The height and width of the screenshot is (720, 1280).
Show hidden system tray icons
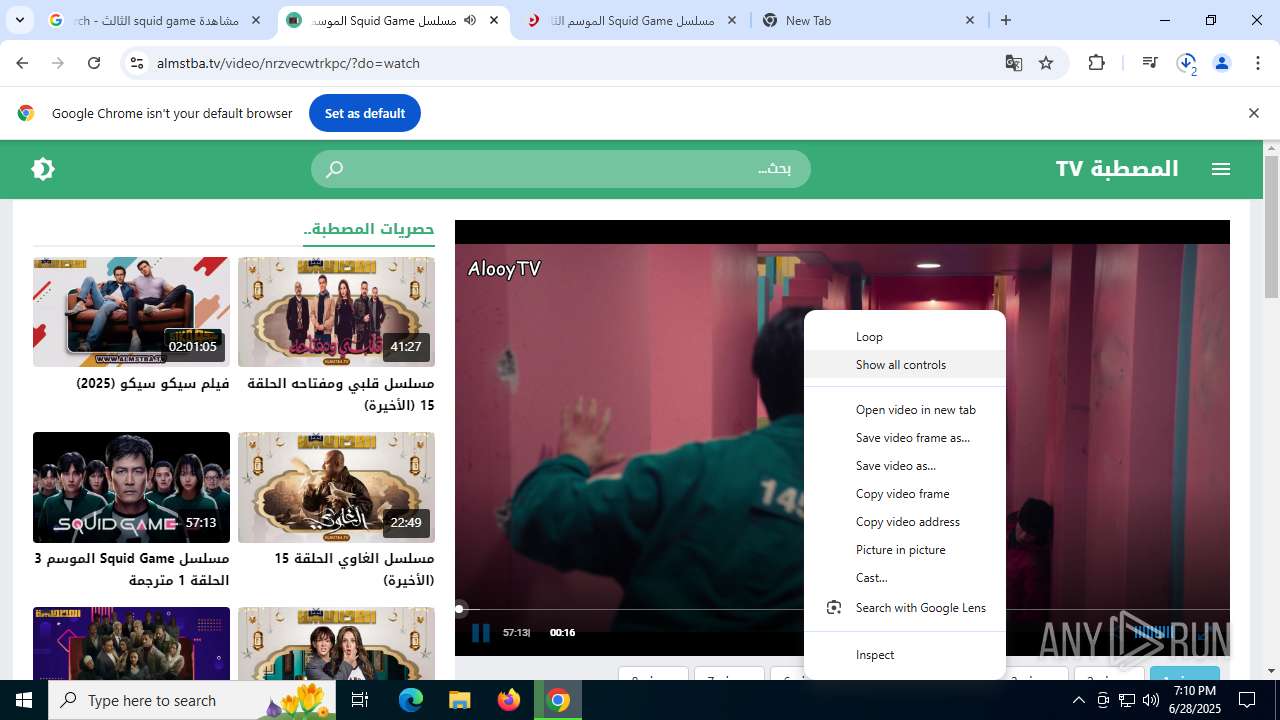pos(1078,700)
